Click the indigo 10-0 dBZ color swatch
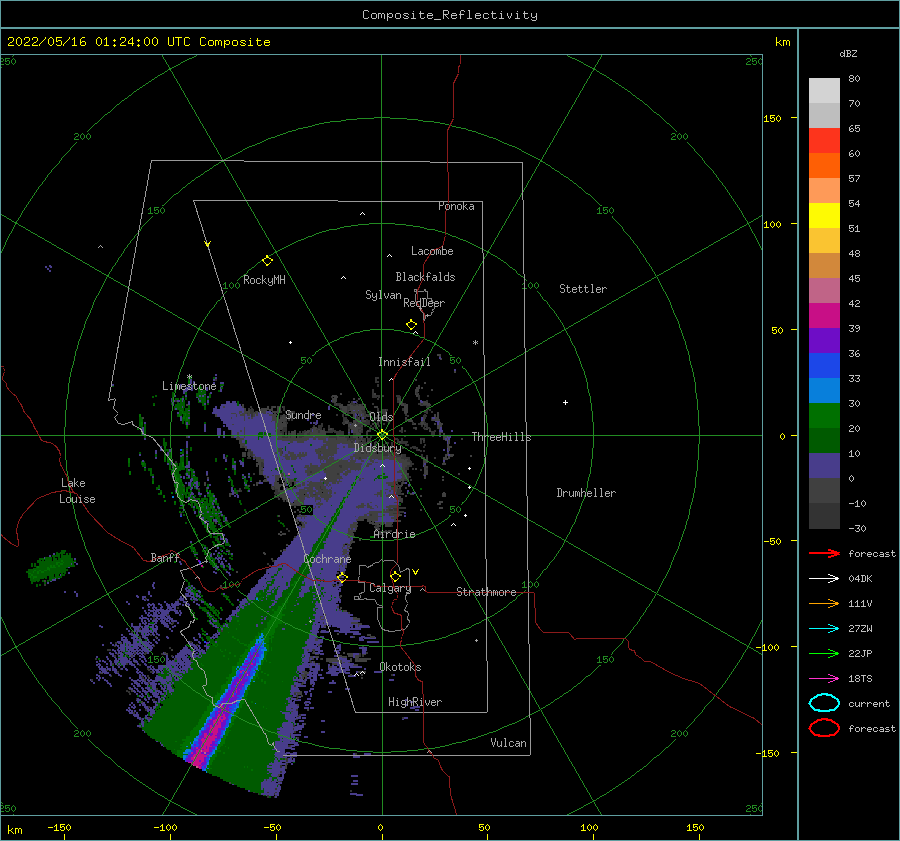Image resolution: width=900 pixels, height=841 pixels. click(x=824, y=466)
